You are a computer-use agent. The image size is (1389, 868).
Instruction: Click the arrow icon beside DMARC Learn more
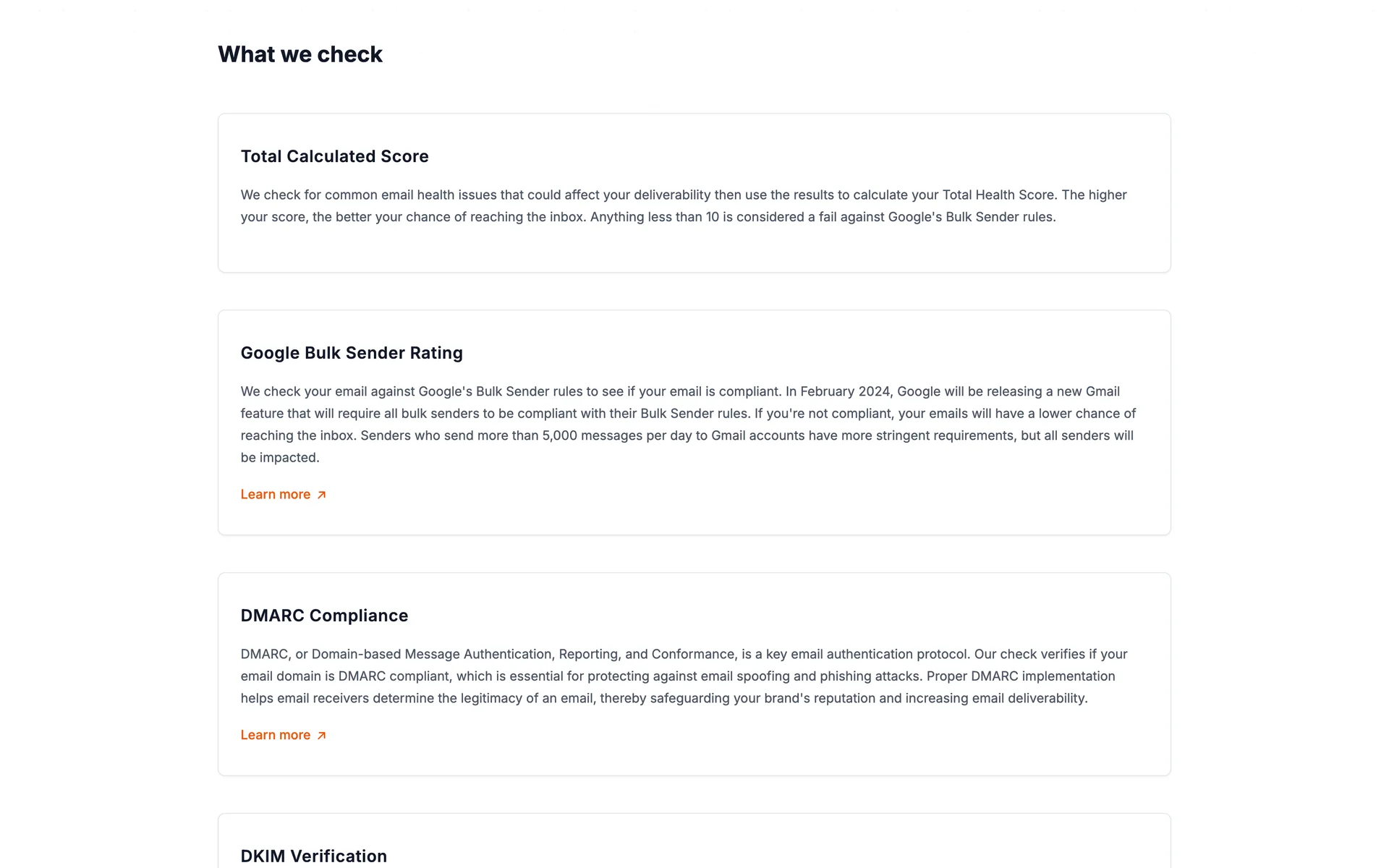coord(322,736)
